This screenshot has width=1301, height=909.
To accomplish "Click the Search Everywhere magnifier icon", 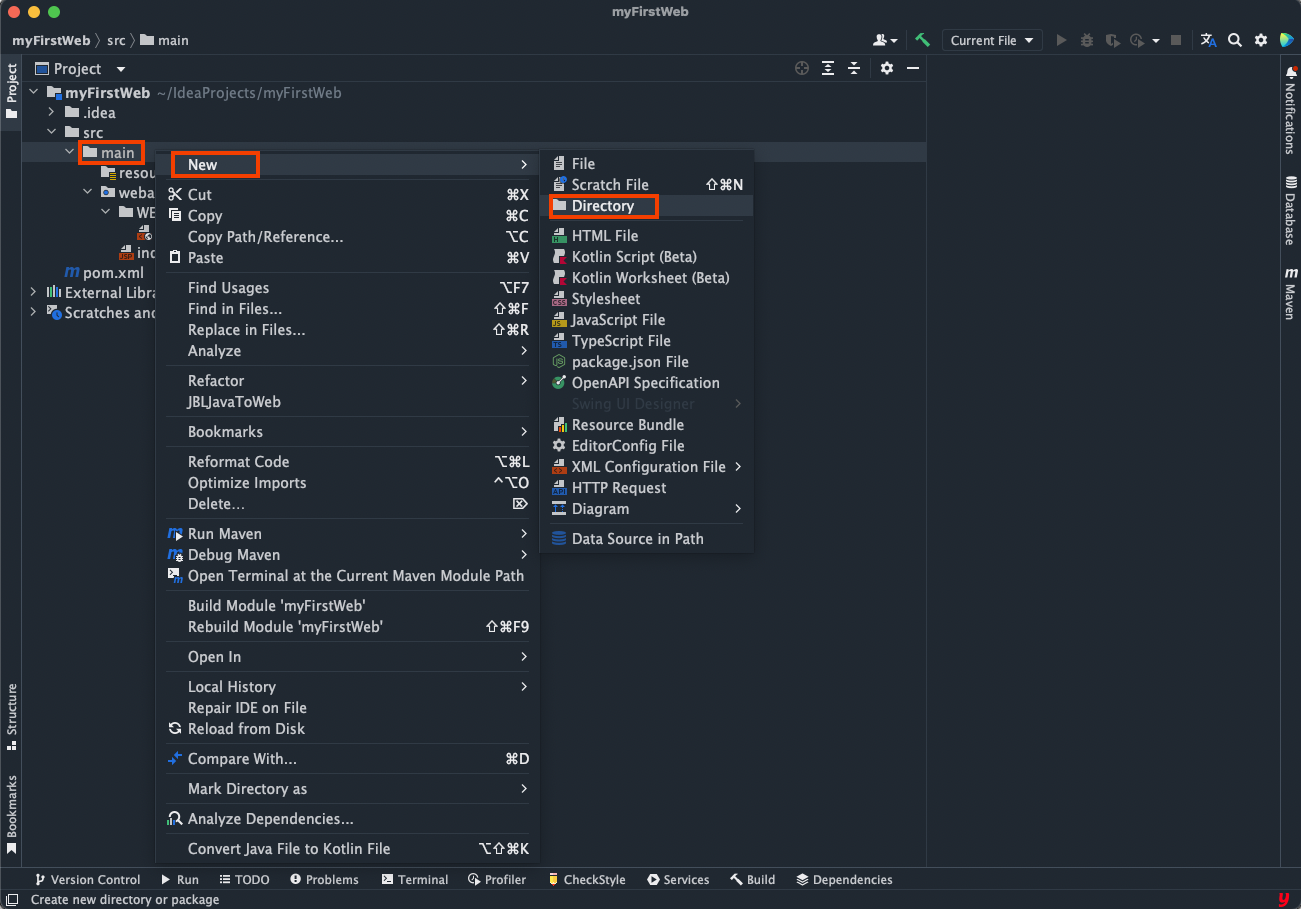I will click(1235, 40).
